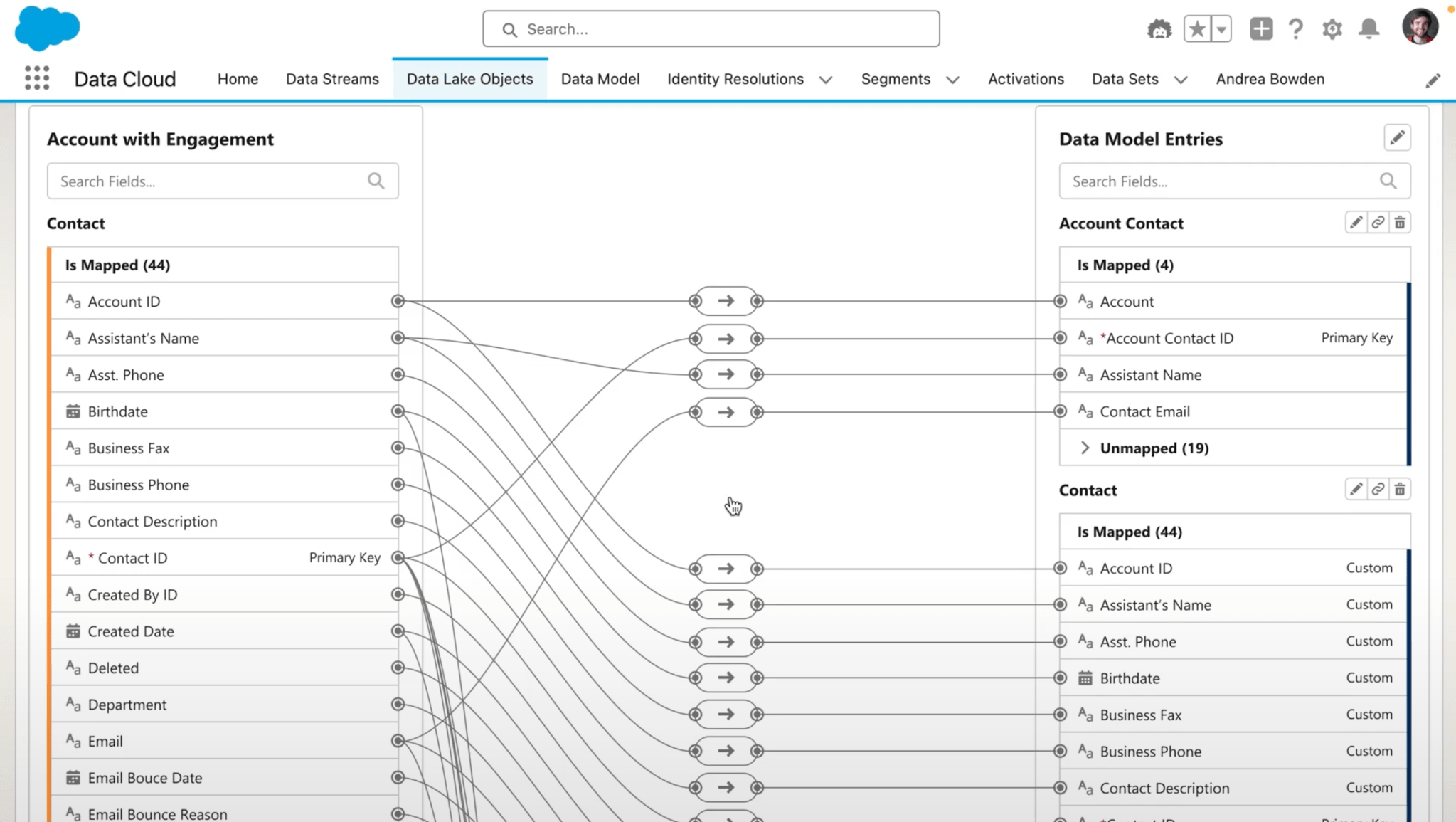
Task: Select the Contact ID Primary Key endpoint dot
Action: point(397,557)
